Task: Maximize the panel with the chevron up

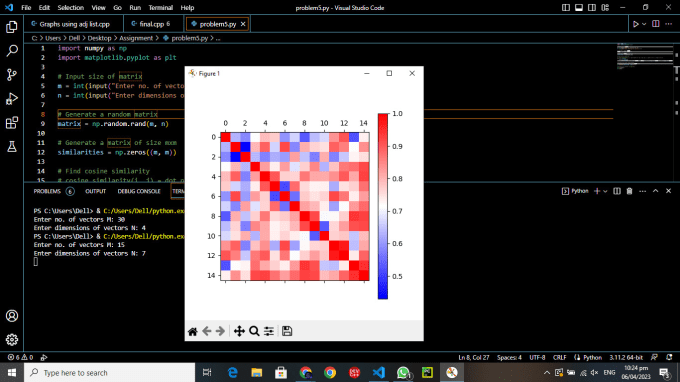Action: [x=655, y=191]
